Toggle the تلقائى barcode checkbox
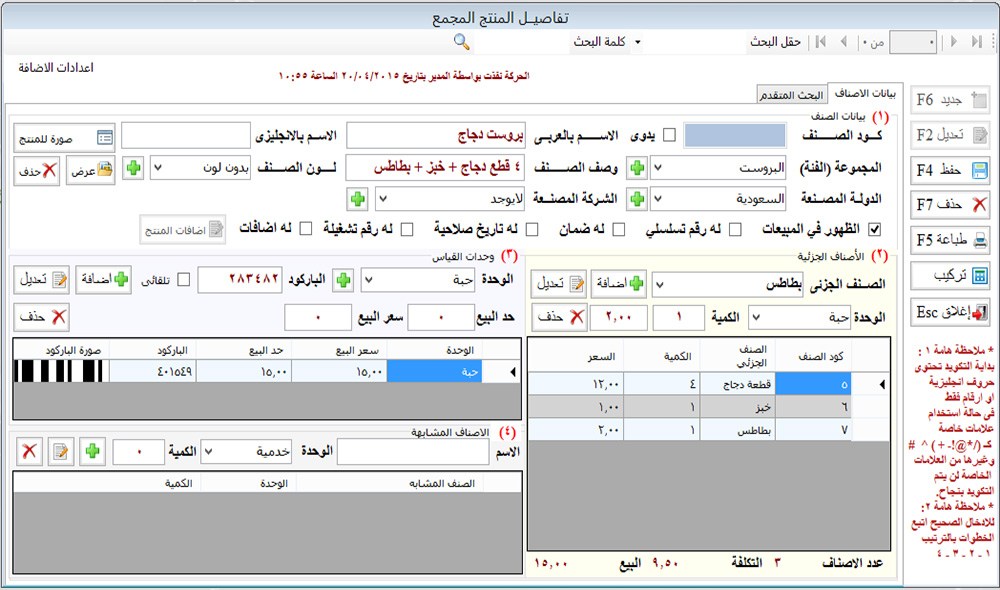Image resolution: width=1000 pixels, height=590 pixels. coord(183,280)
